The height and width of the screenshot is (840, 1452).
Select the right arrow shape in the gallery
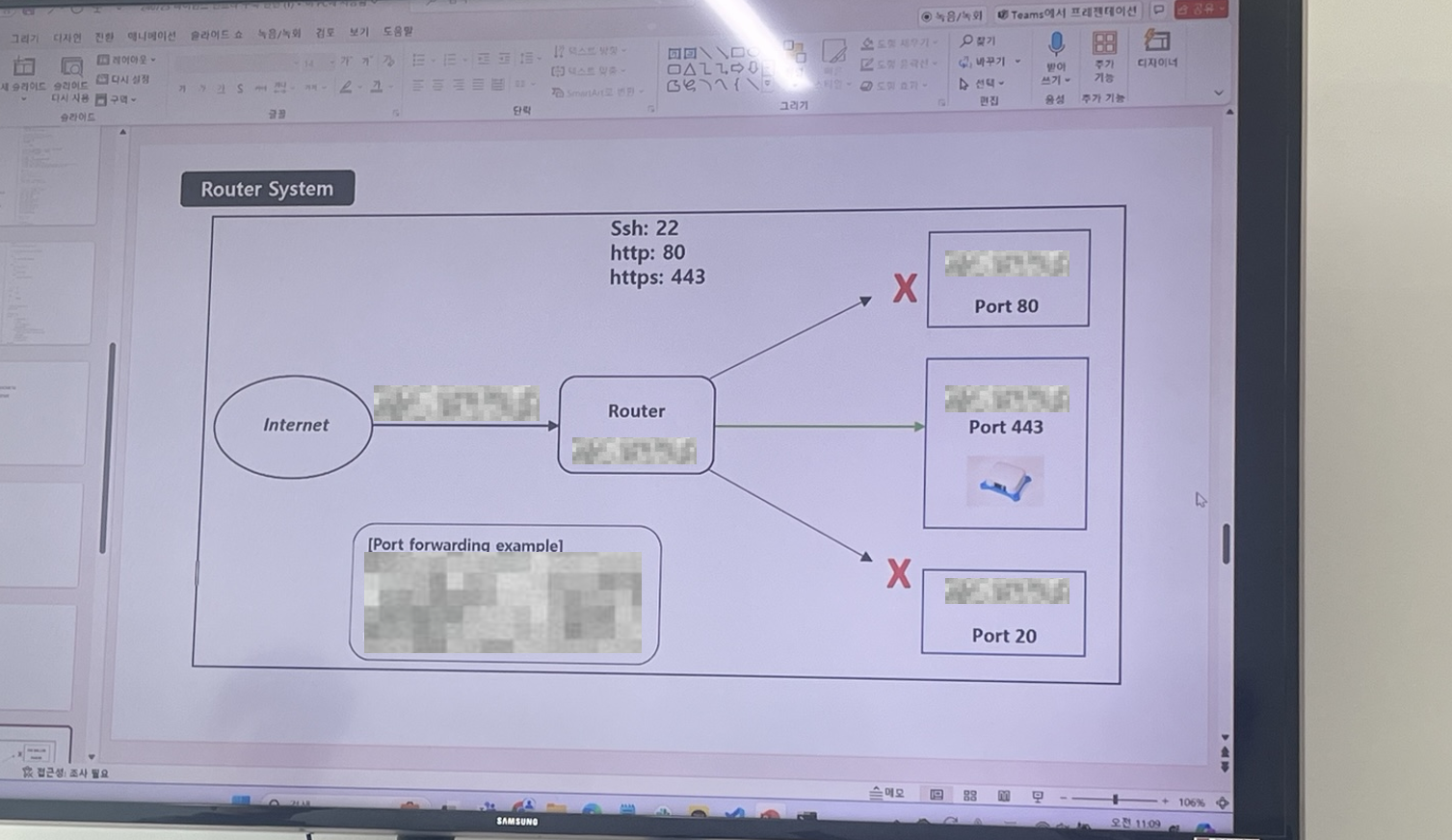[x=737, y=68]
